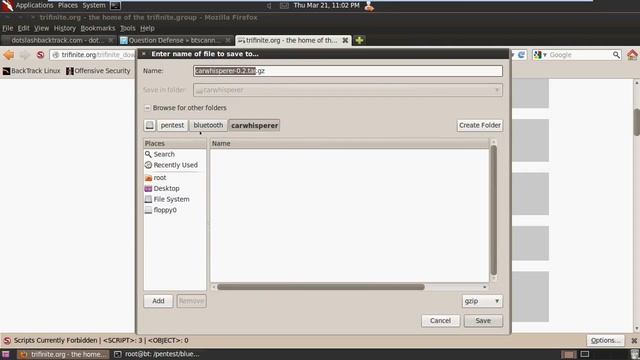Image resolution: width=640 pixels, height=360 pixels.
Task: Open the Firefox Edit menu
Action: pyautogui.click(x=23, y=28)
